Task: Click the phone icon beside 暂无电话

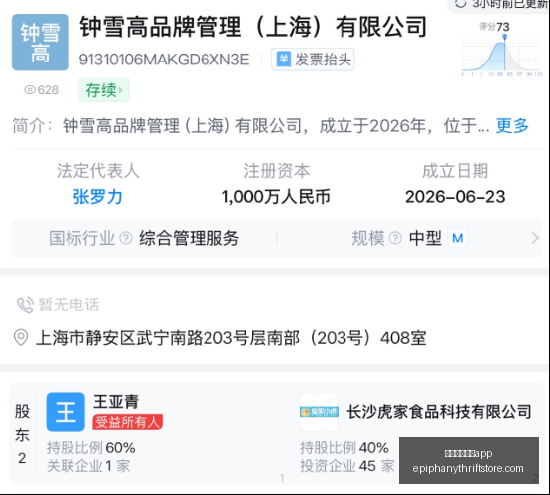Action: [26, 305]
